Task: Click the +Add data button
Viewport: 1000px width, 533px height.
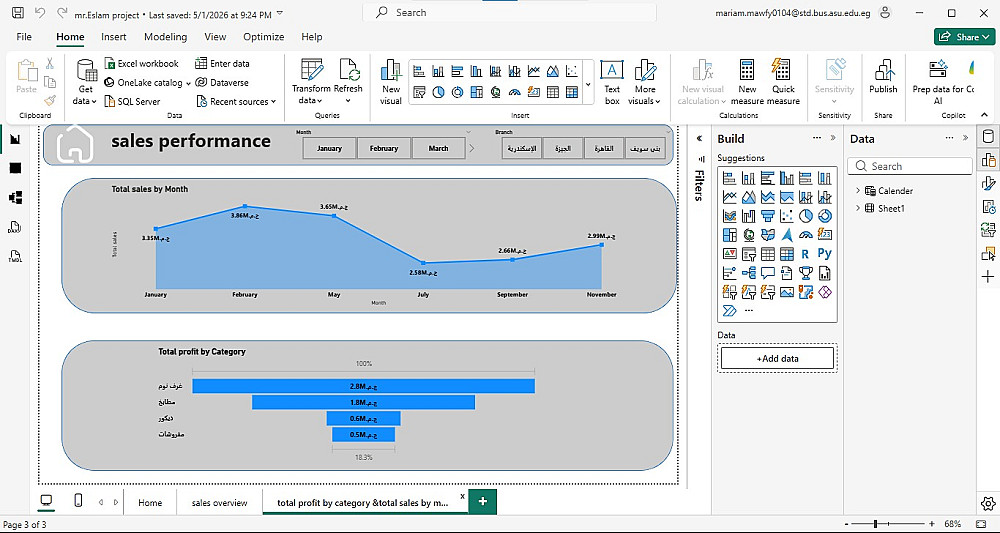Action: 777,358
